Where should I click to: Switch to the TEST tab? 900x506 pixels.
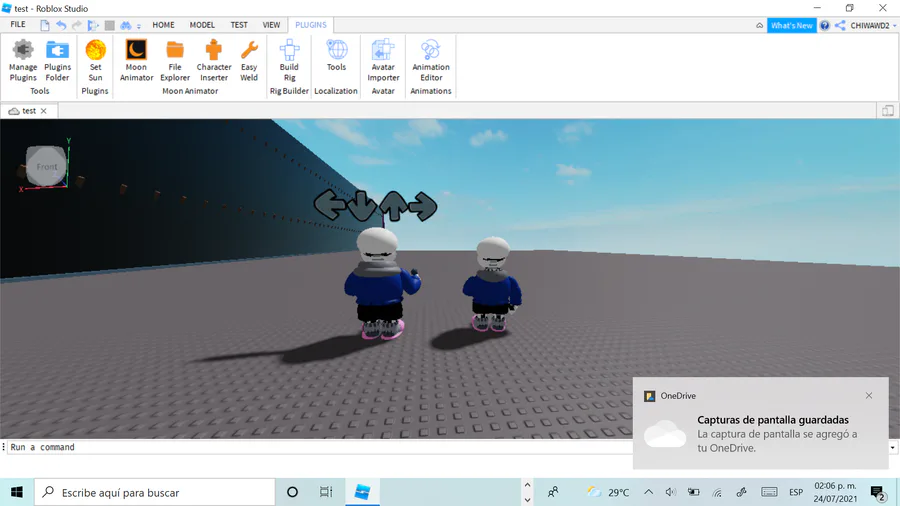click(239, 25)
